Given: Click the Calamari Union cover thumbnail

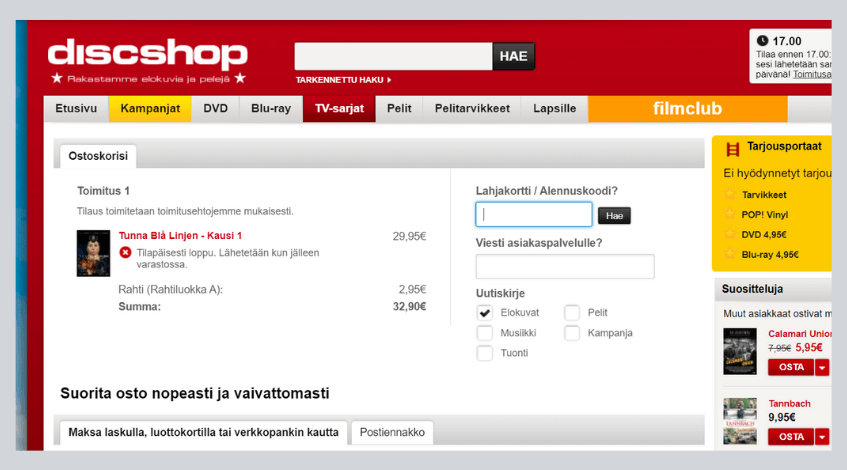Looking at the screenshot, I should tap(740, 351).
